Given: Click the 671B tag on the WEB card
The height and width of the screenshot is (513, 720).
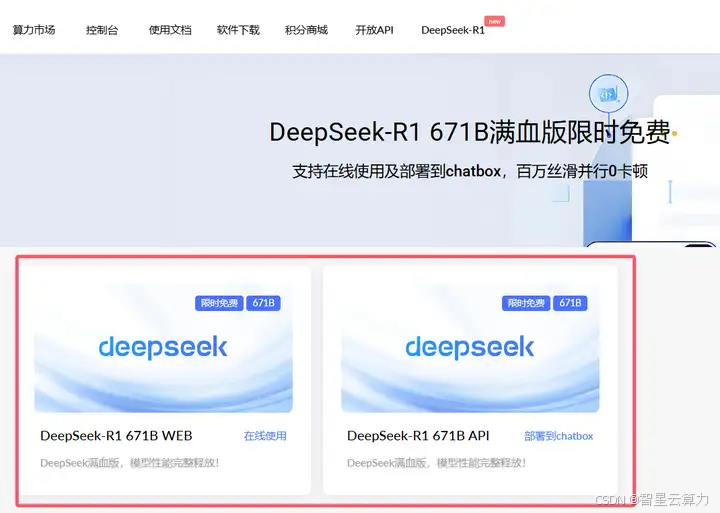Looking at the screenshot, I should click(264, 303).
